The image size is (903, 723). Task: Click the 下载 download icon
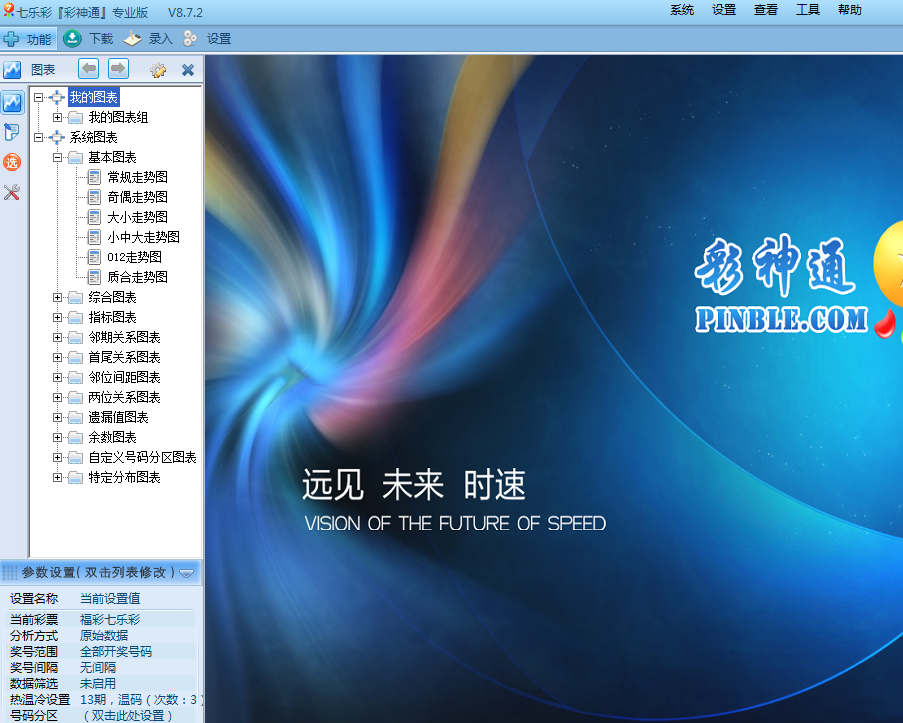[x=73, y=39]
